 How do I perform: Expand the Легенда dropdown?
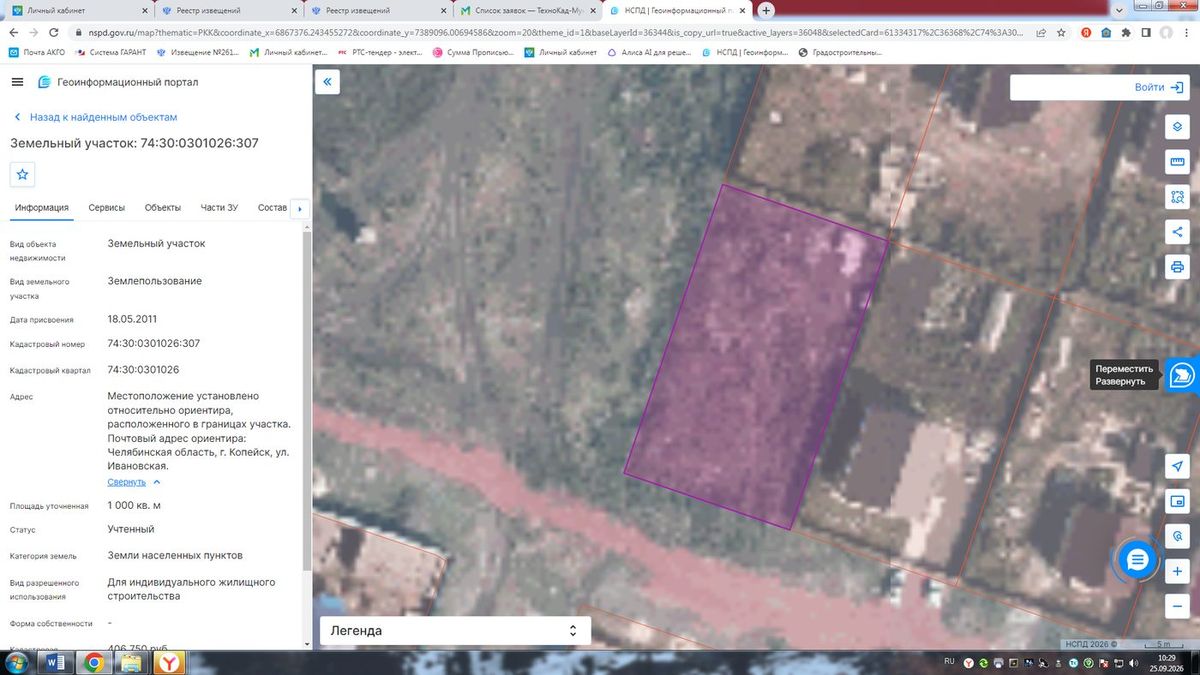[x=455, y=631]
